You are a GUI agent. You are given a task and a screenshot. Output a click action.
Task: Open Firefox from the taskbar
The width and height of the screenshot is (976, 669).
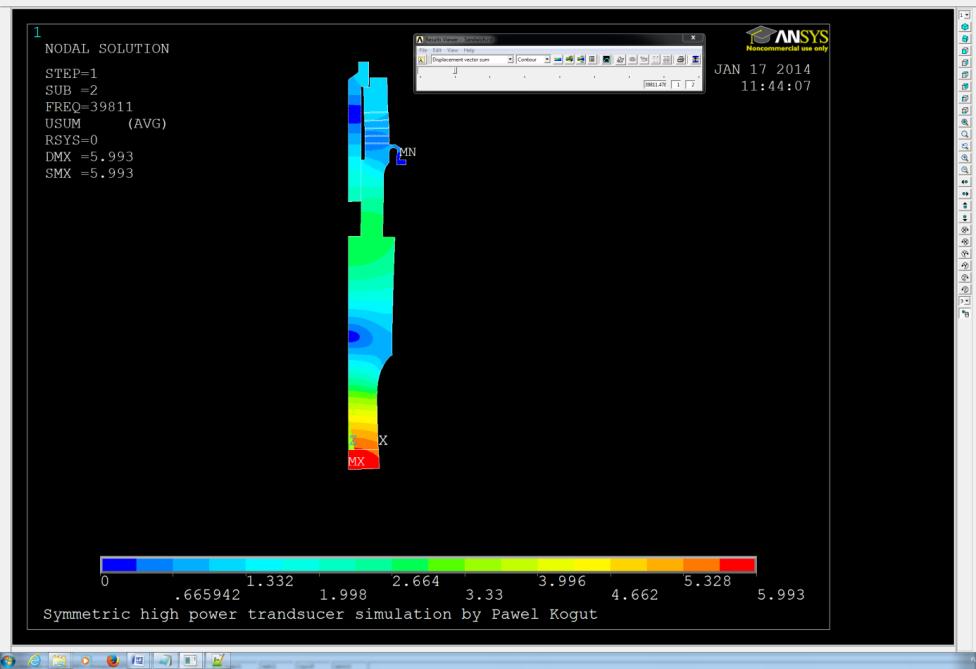(112, 661)
